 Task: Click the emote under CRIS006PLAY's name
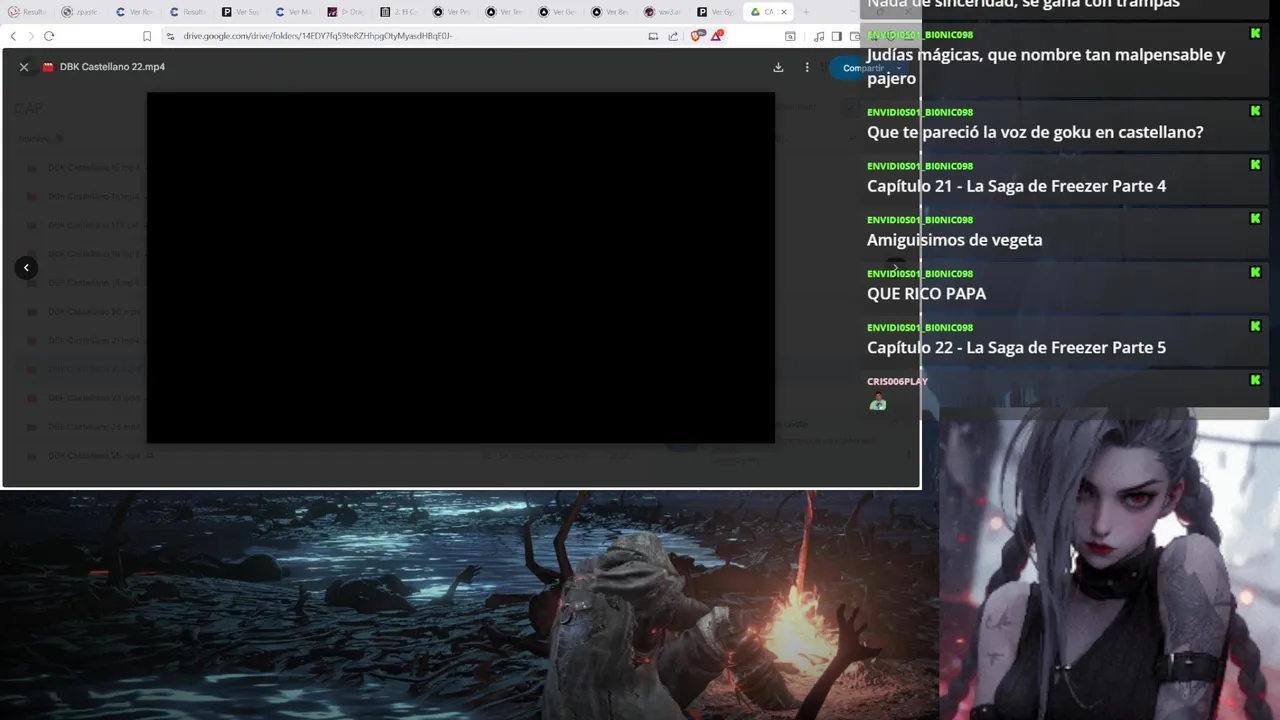pyautogui.click(x=878, y=402)
